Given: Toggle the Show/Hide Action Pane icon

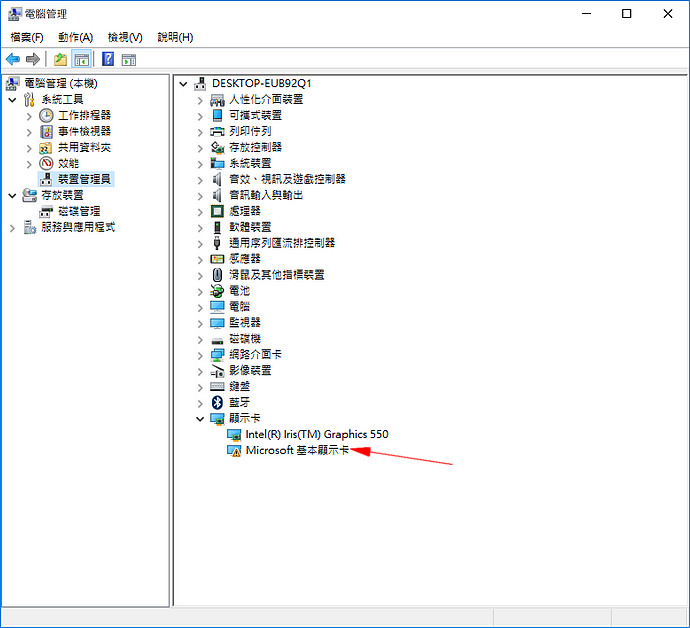Looking at the screenshot, I should coord(129,59).
